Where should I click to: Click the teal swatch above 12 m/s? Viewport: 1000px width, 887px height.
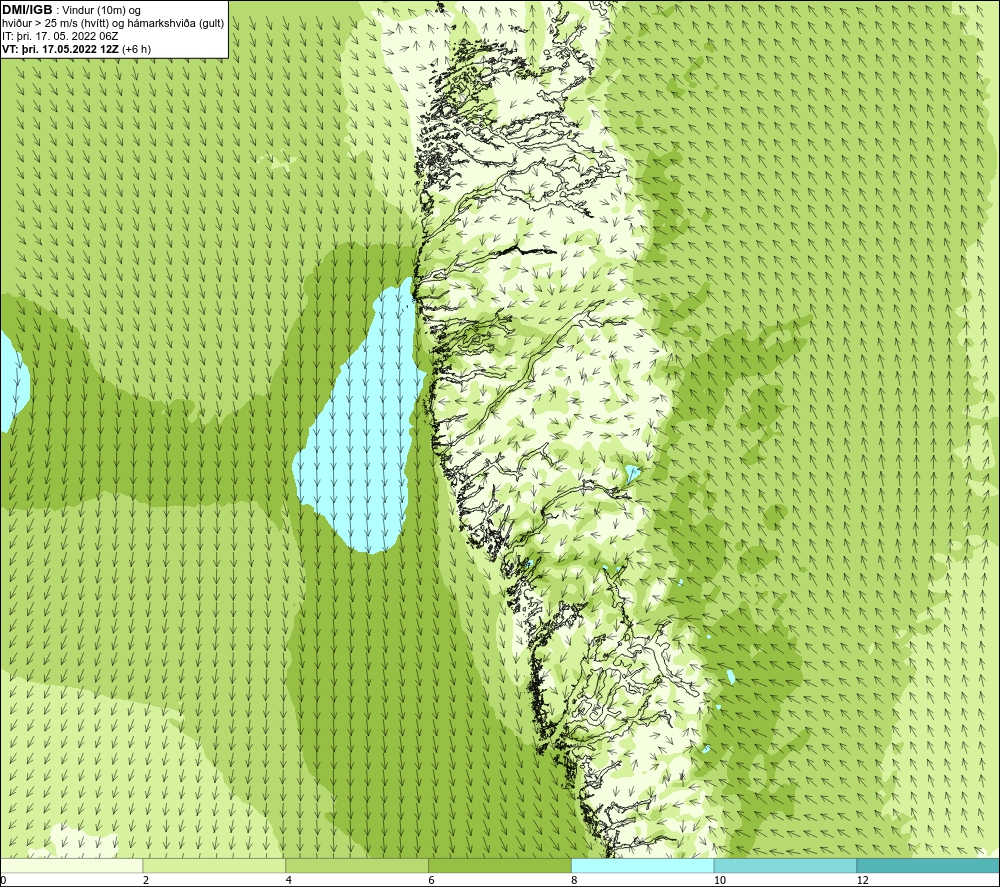point(929,866)
